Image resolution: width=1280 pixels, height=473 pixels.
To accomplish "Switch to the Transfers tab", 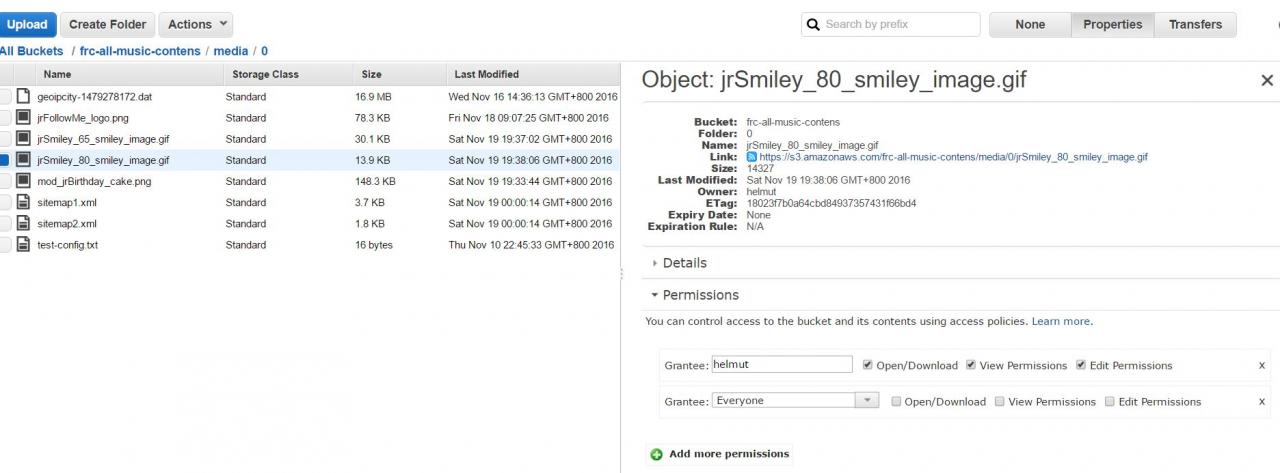I will [x=1195, y=24].
